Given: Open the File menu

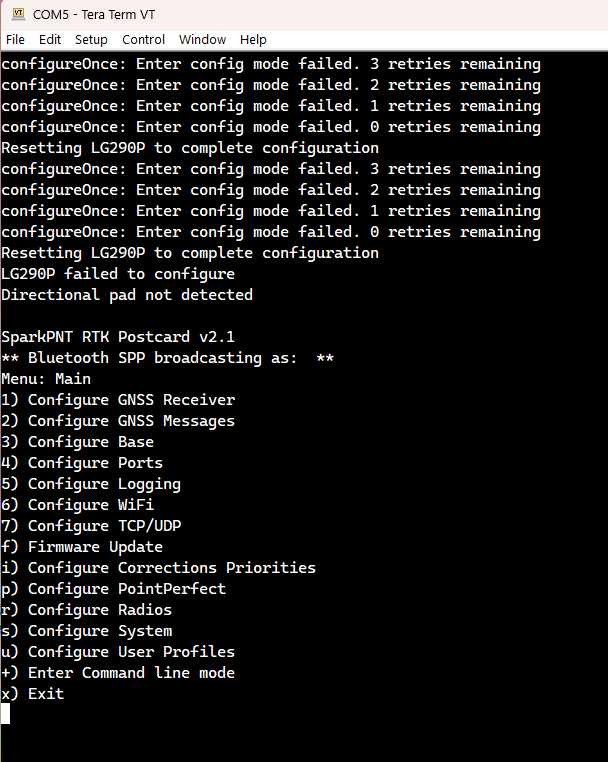Looking at the screenshot, I should (16, 39).
